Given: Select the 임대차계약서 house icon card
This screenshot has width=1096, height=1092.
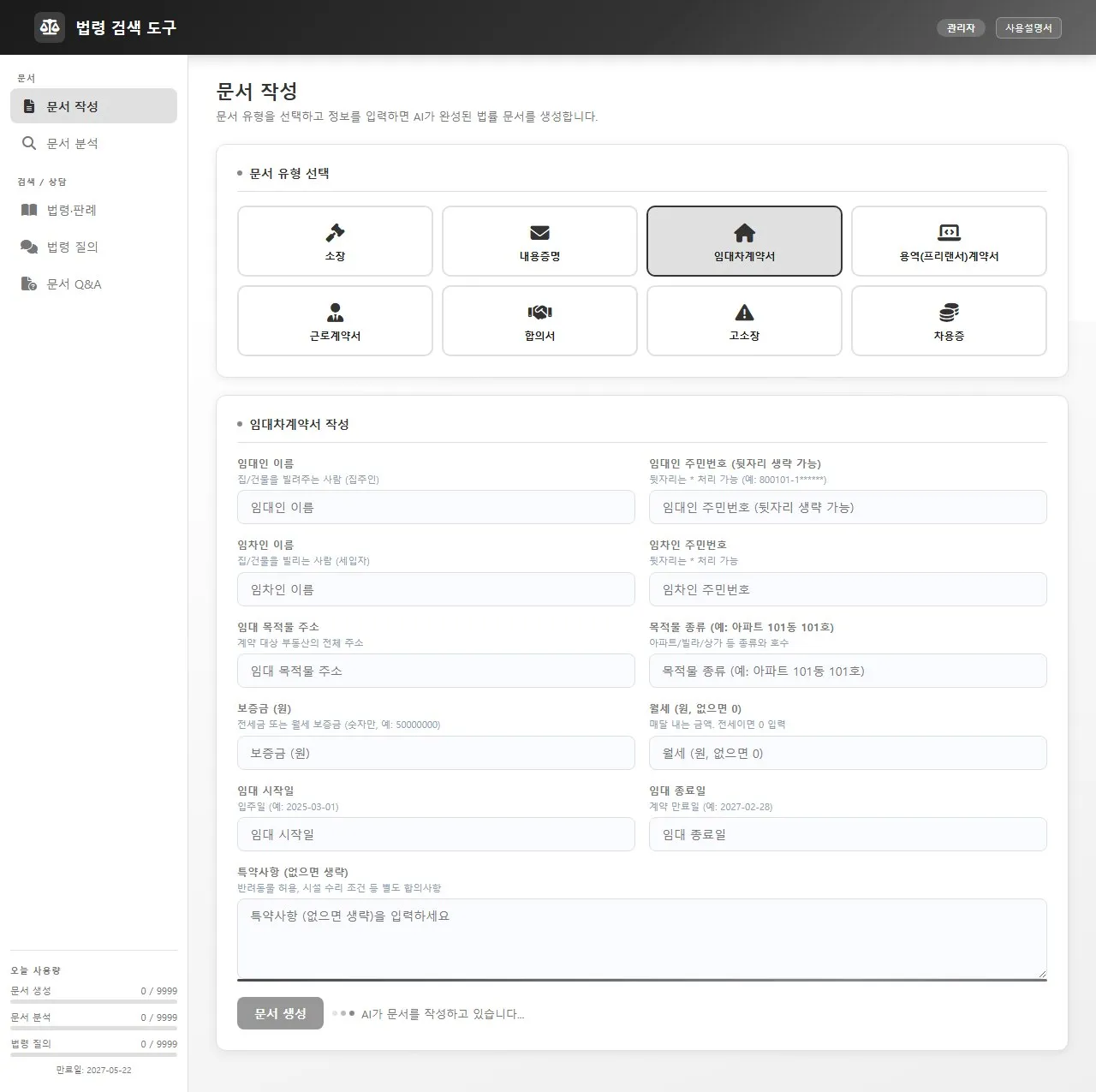Looking at the screenshot, I should tap(744, 241).
